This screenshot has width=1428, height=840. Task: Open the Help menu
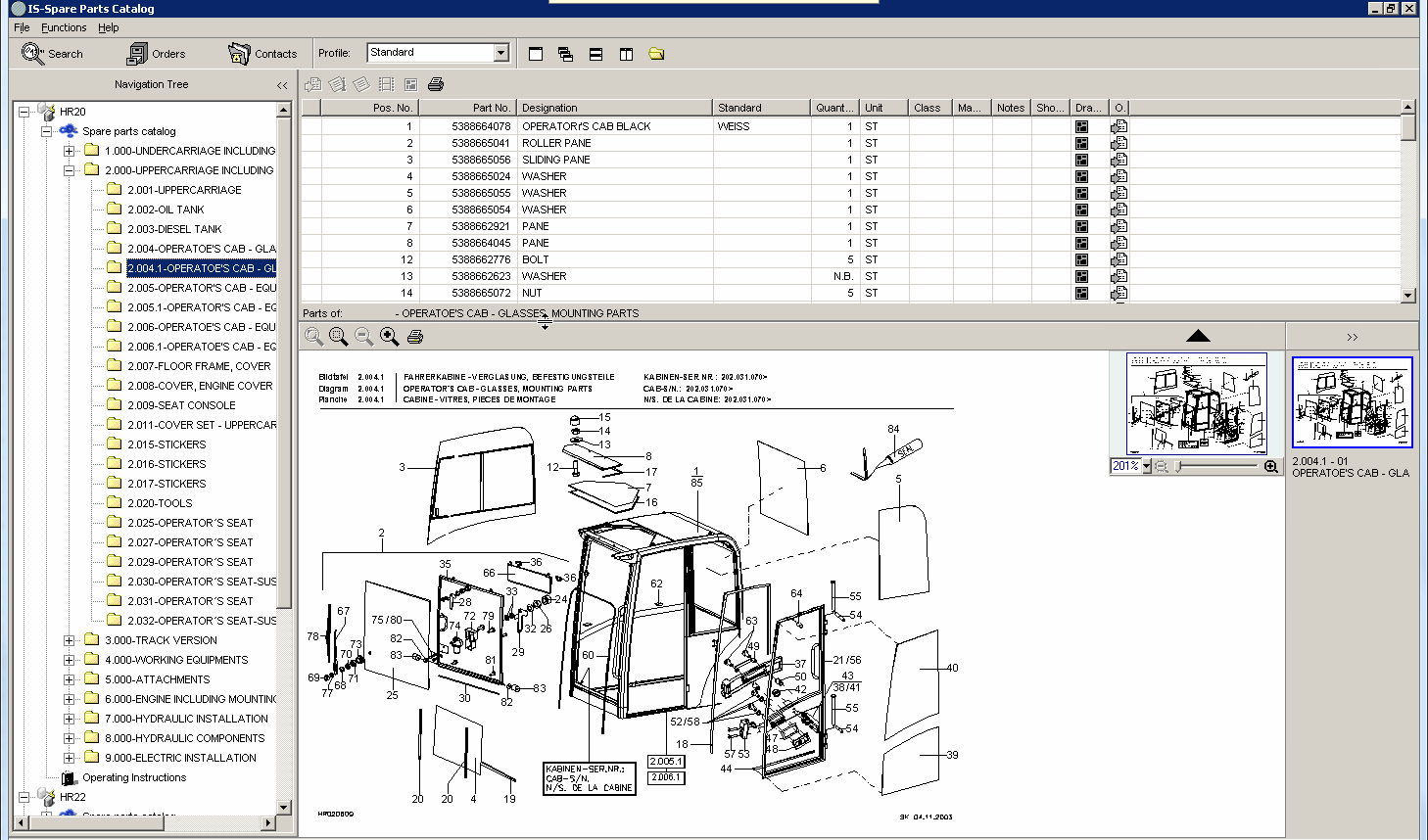point(108,27)
